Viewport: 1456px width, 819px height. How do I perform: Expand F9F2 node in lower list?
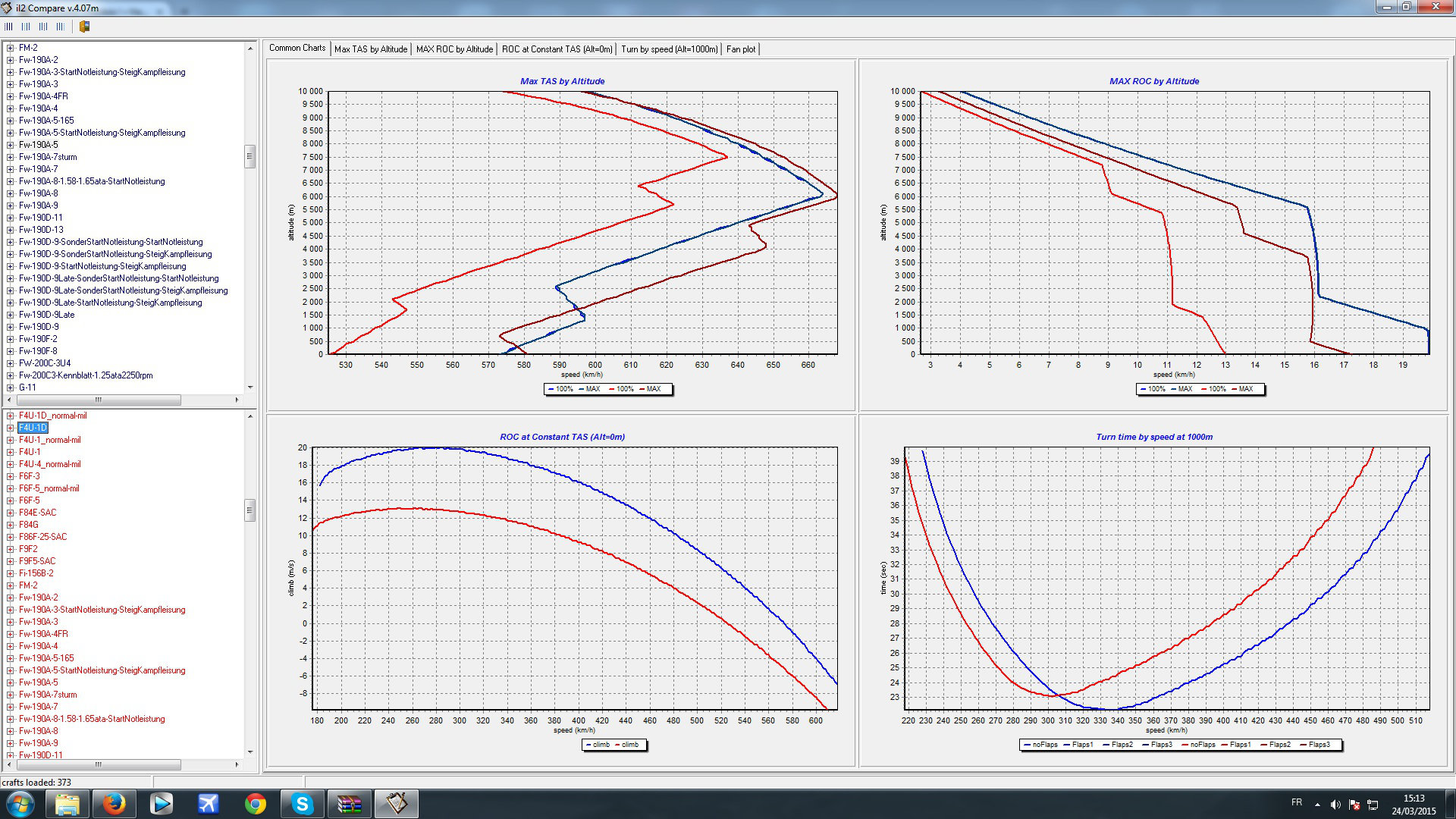click(10, 549)
